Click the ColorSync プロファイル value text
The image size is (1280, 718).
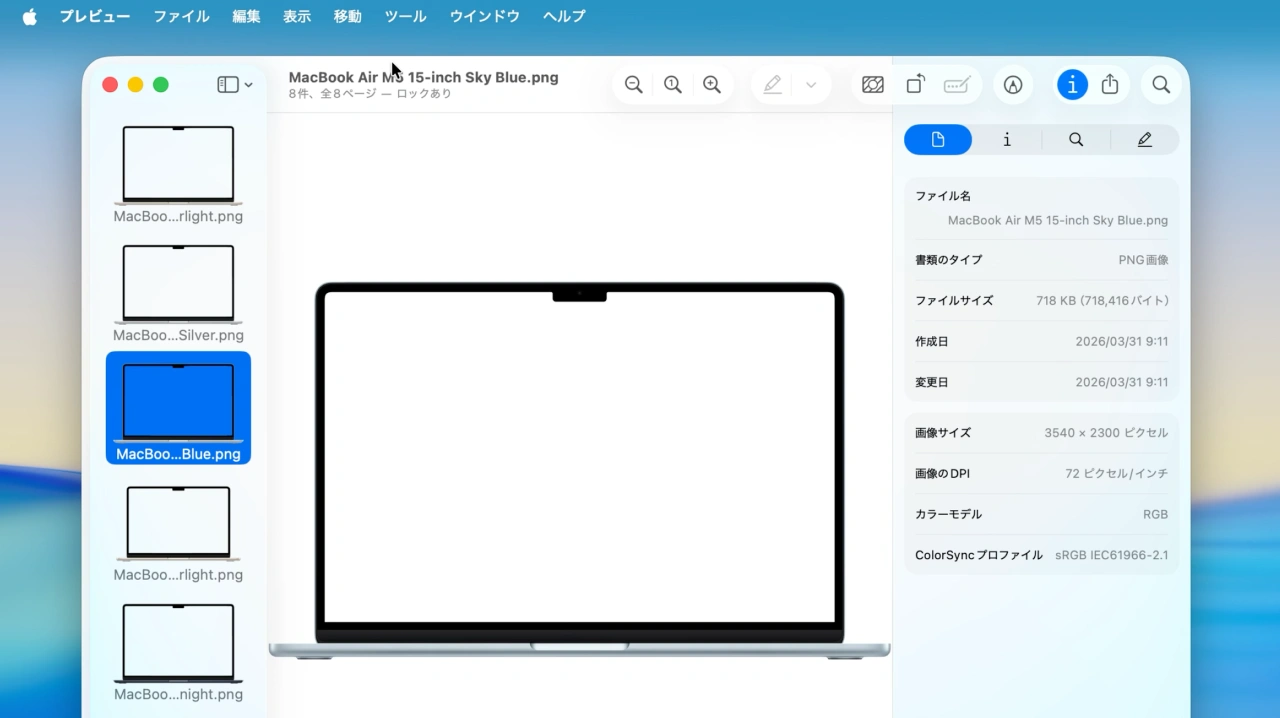1110,555
